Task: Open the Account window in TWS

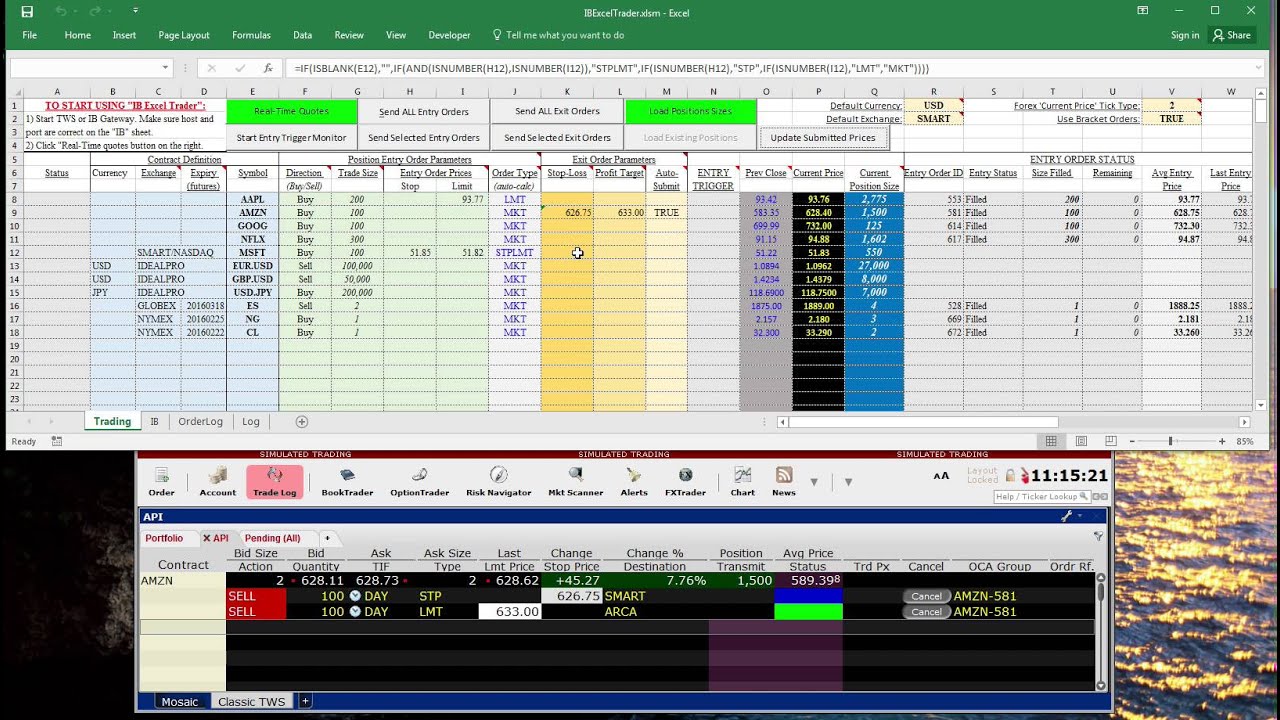Action: (217, 482)
